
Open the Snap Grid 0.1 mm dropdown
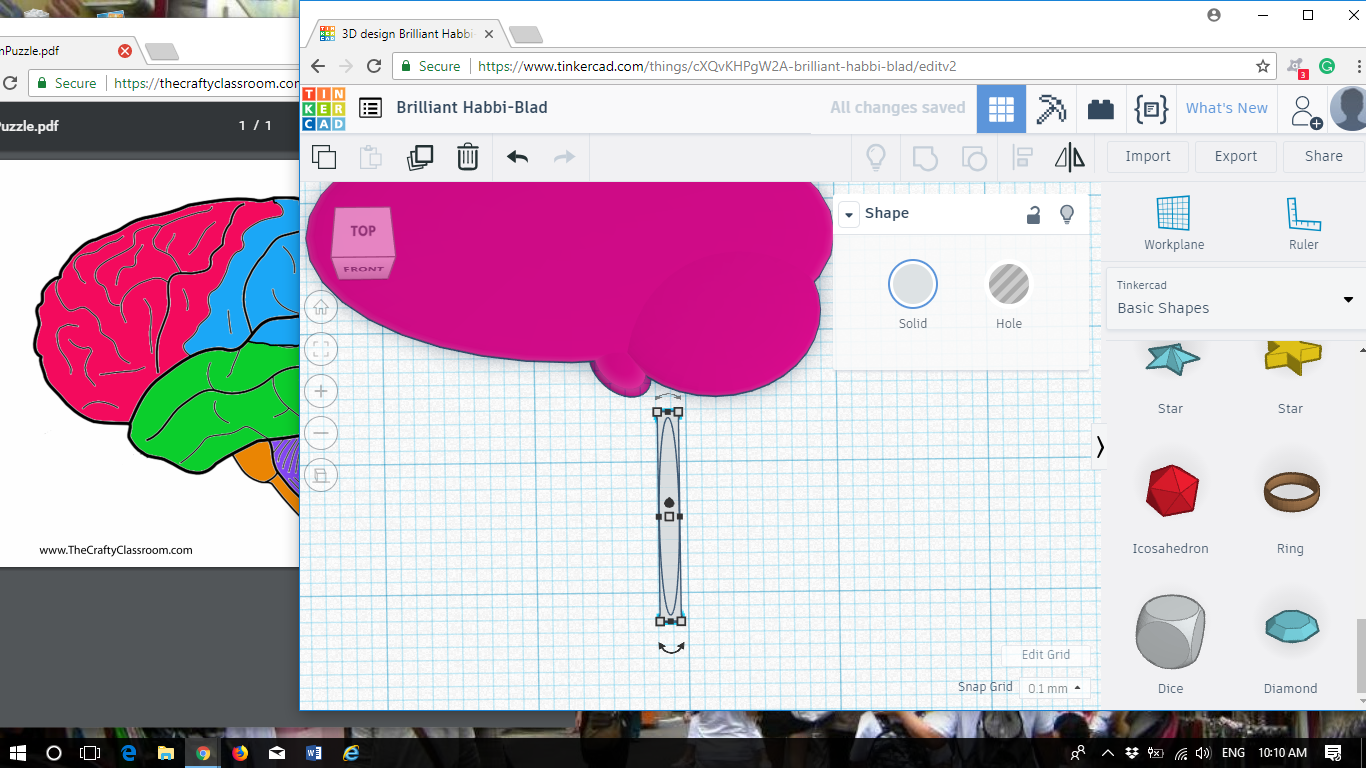[x=1055, y=688]
